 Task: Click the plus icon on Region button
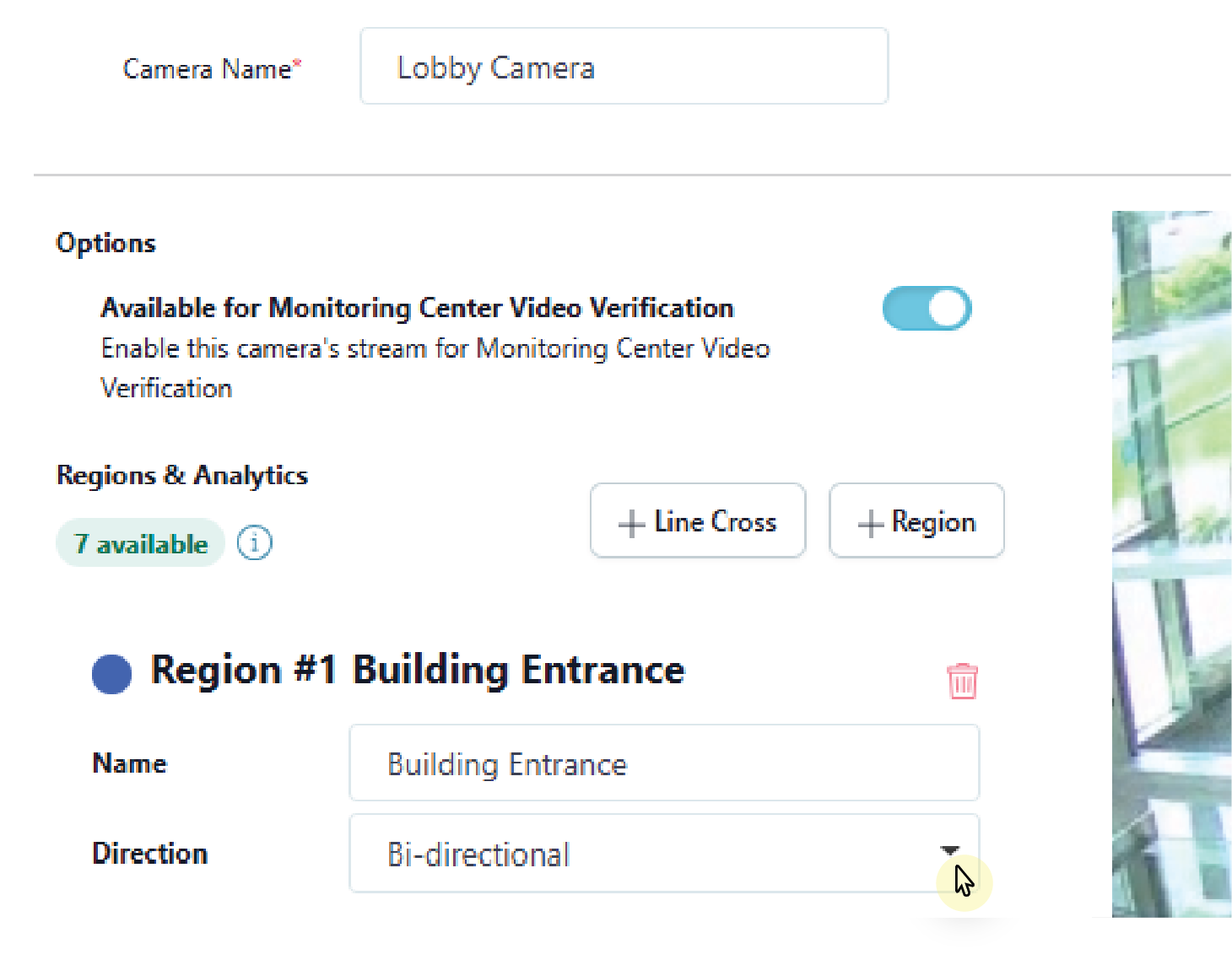(x=868, y=521)
